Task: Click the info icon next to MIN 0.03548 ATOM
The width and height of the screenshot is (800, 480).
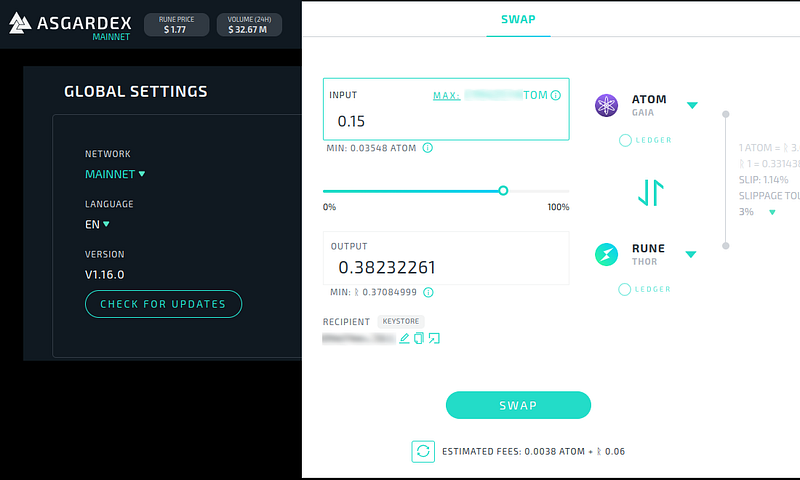Action: click(428, 148)
